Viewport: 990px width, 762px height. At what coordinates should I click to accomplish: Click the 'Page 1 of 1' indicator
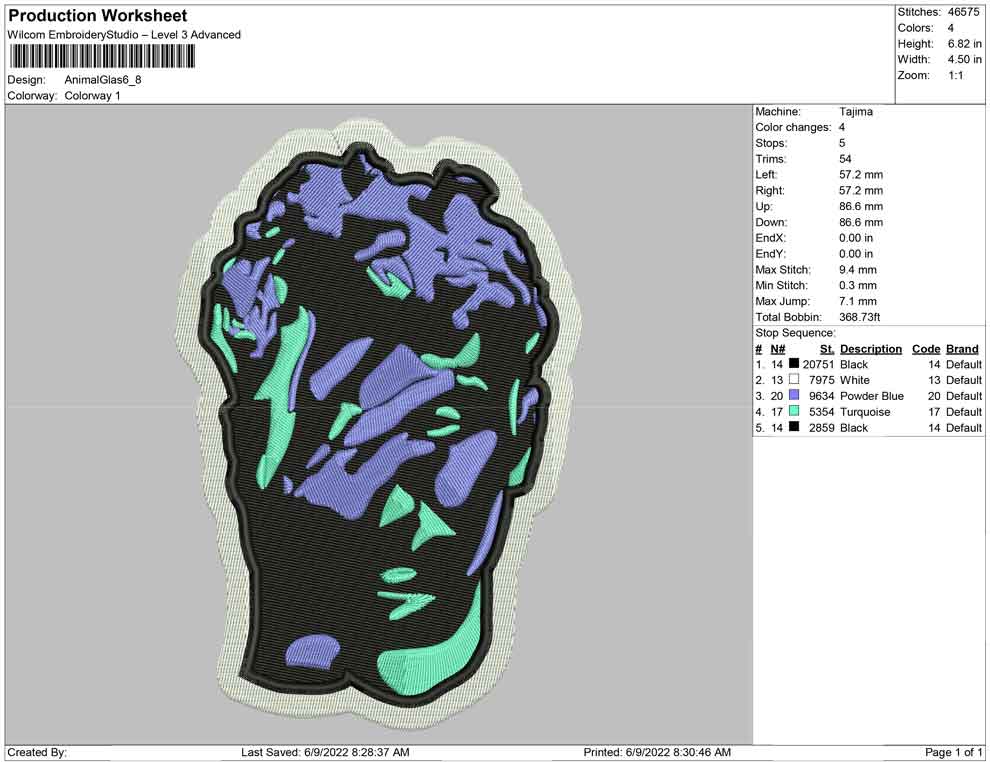pyautogui.click(x=953, y=752)
